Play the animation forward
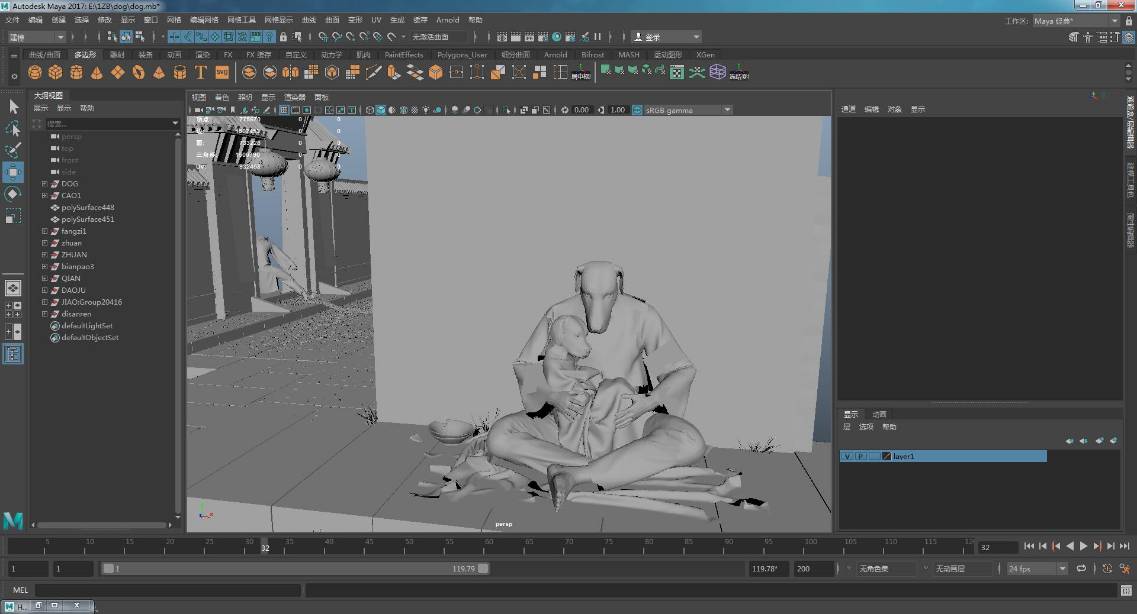The image size is (1137, 614). pos(1083,546)
